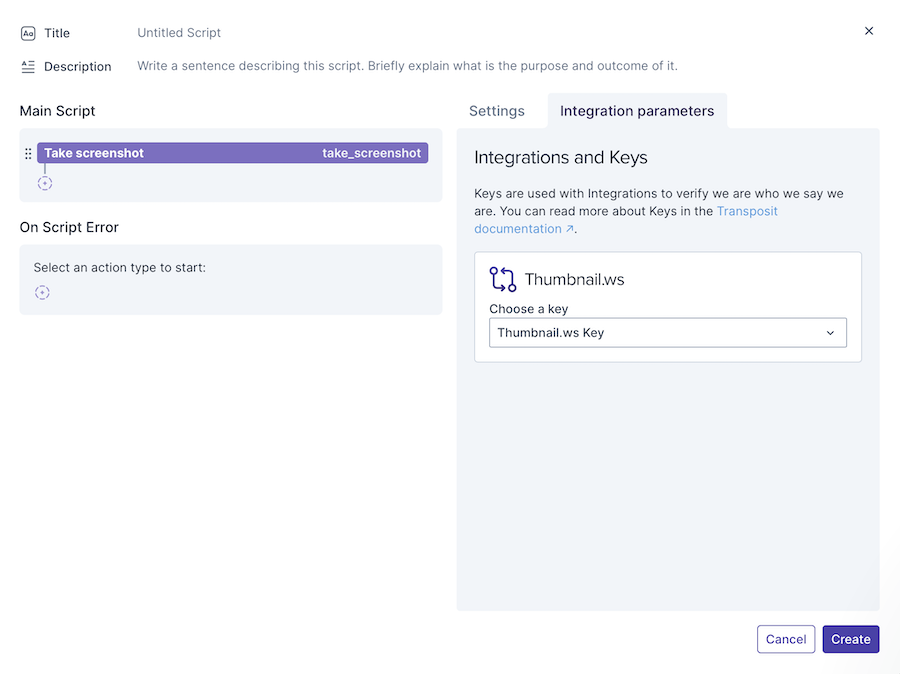This screenshot has width=900, height=674.
Task: Close the script dialog with X
Action: click(x=869, y=31)
